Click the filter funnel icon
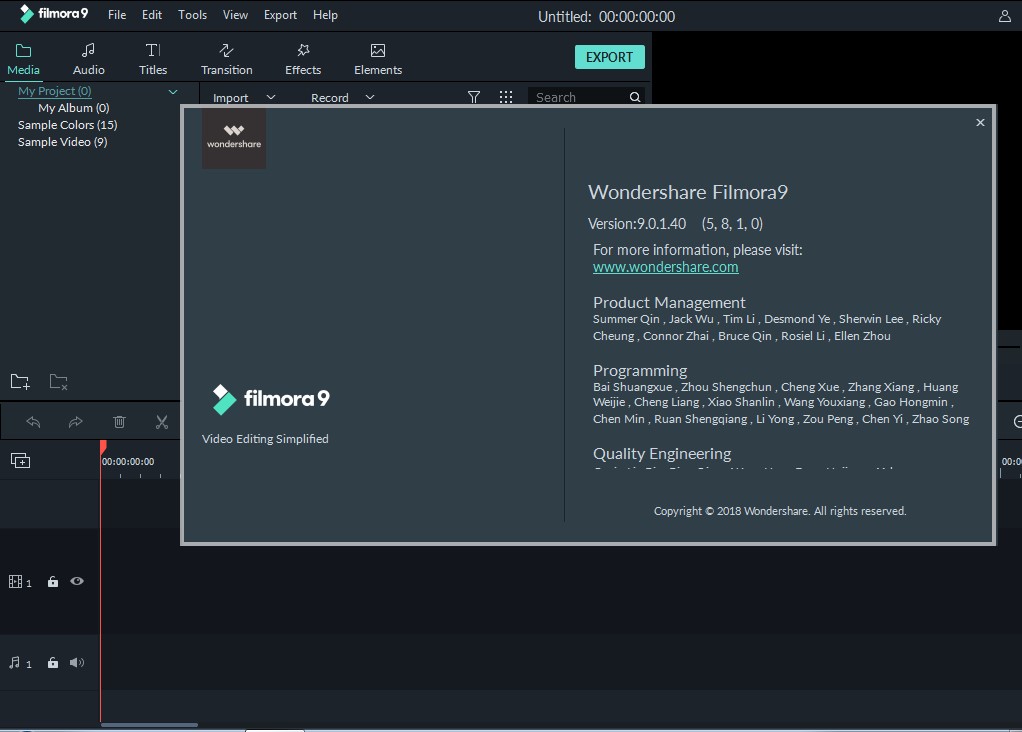The image size is (1022, 732). (474, 97)
